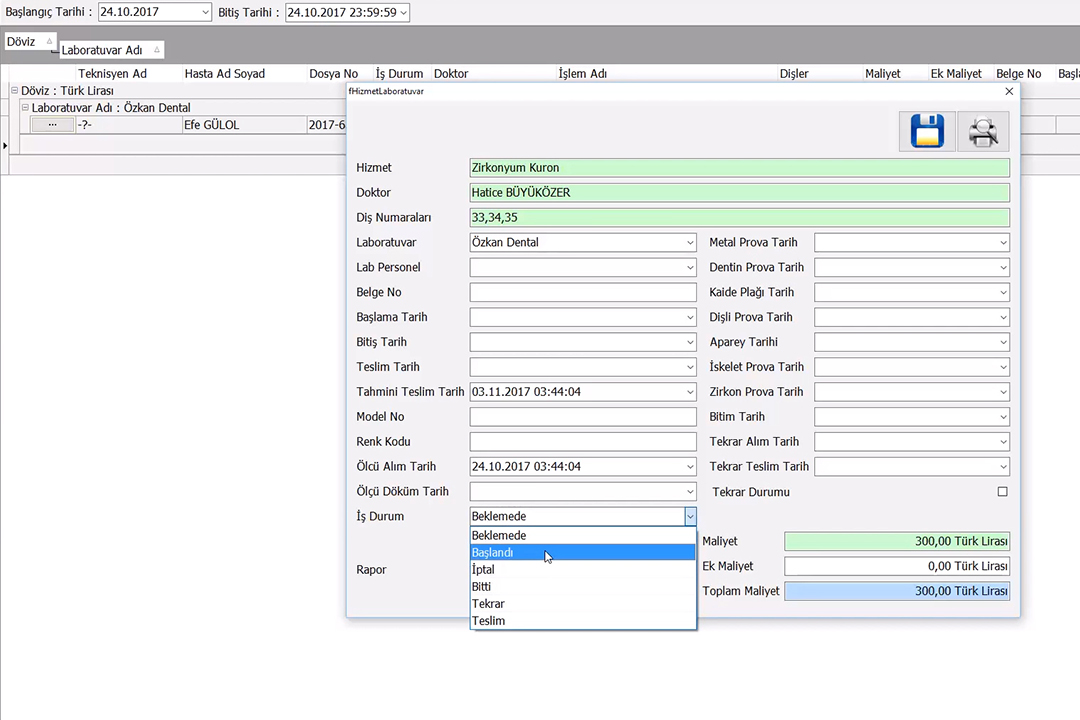1080x720 pixels.
Task: Close the fHizmetLaboratuvar dialog
Action: tap(1009, 91)
